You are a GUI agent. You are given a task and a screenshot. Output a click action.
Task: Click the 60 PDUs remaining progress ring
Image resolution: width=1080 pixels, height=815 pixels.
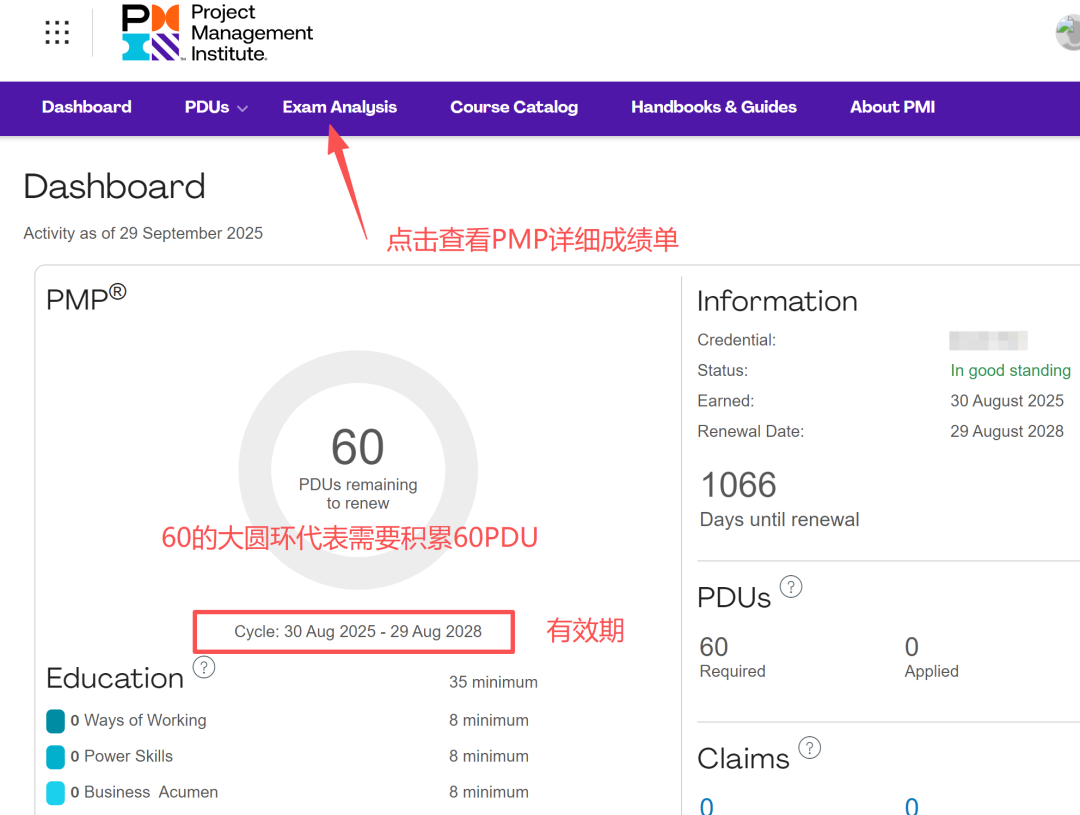(x=358, y=470)
